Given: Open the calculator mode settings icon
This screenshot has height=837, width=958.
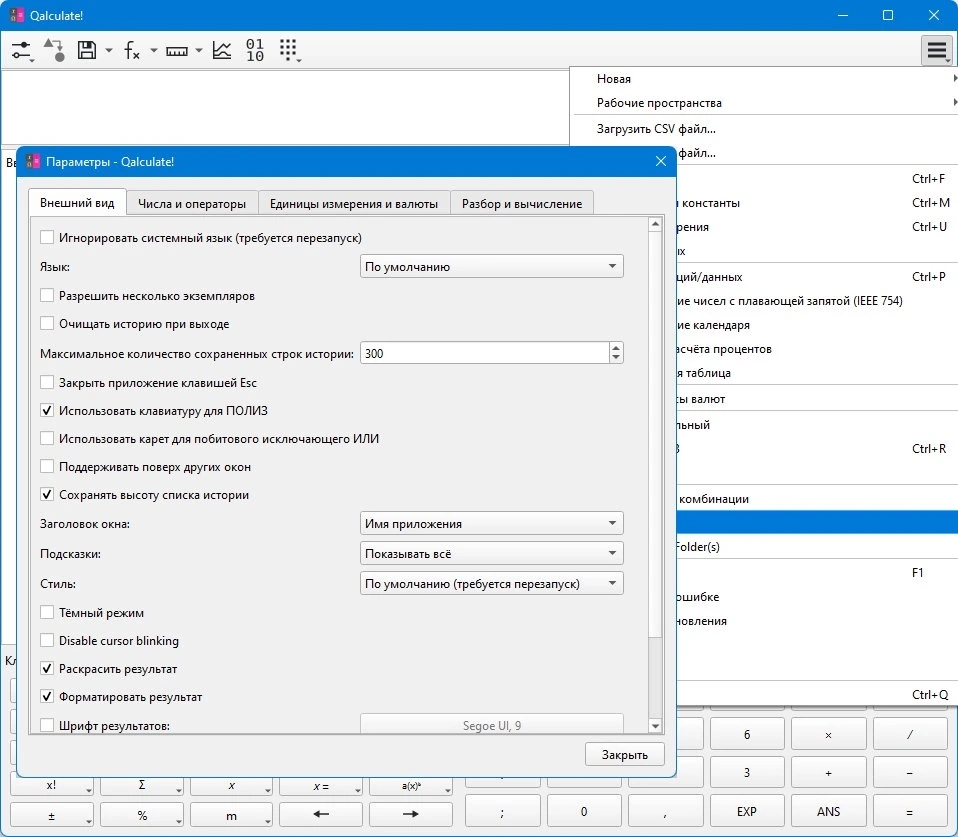Looking at the screenshot, I should 21,50.
